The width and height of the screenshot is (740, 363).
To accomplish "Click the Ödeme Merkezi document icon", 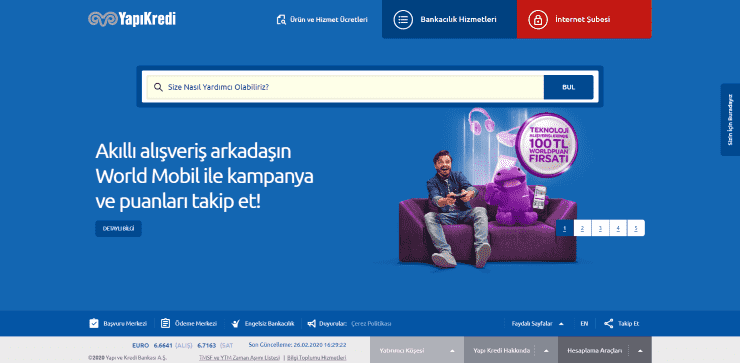I will point(165,324).
